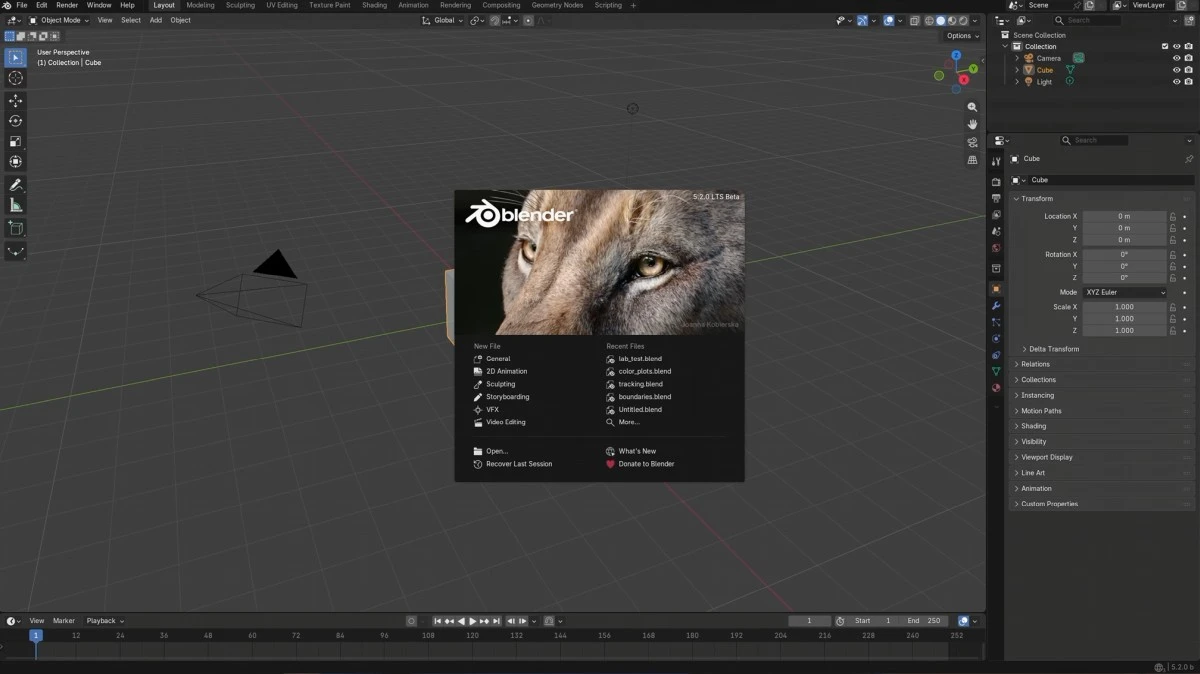Viewport: 1200px width, 674px height.
Task: Lock the Scale Z value
Action: coord(1174,330)
